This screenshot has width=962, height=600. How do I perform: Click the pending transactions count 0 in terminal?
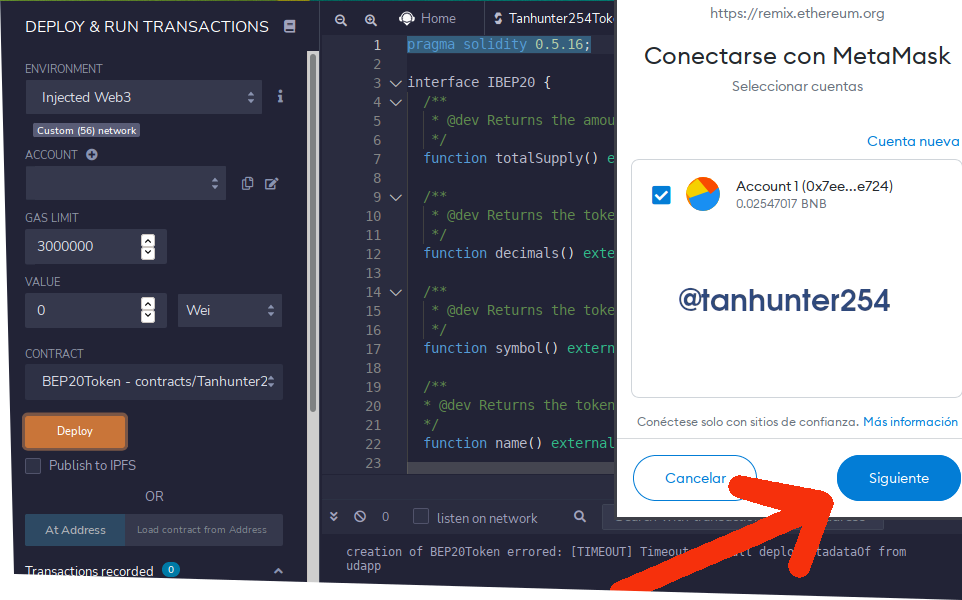pos(385,517)
